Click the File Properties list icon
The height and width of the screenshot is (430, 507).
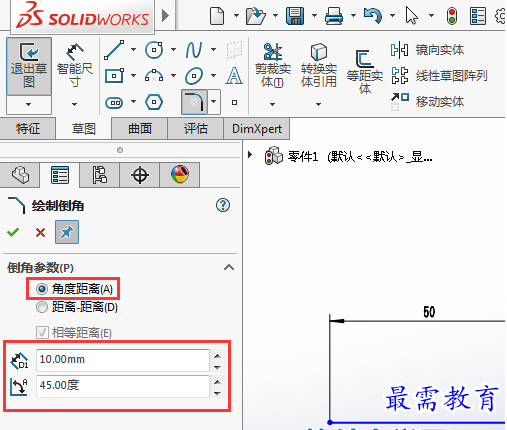tap(478, 16)
